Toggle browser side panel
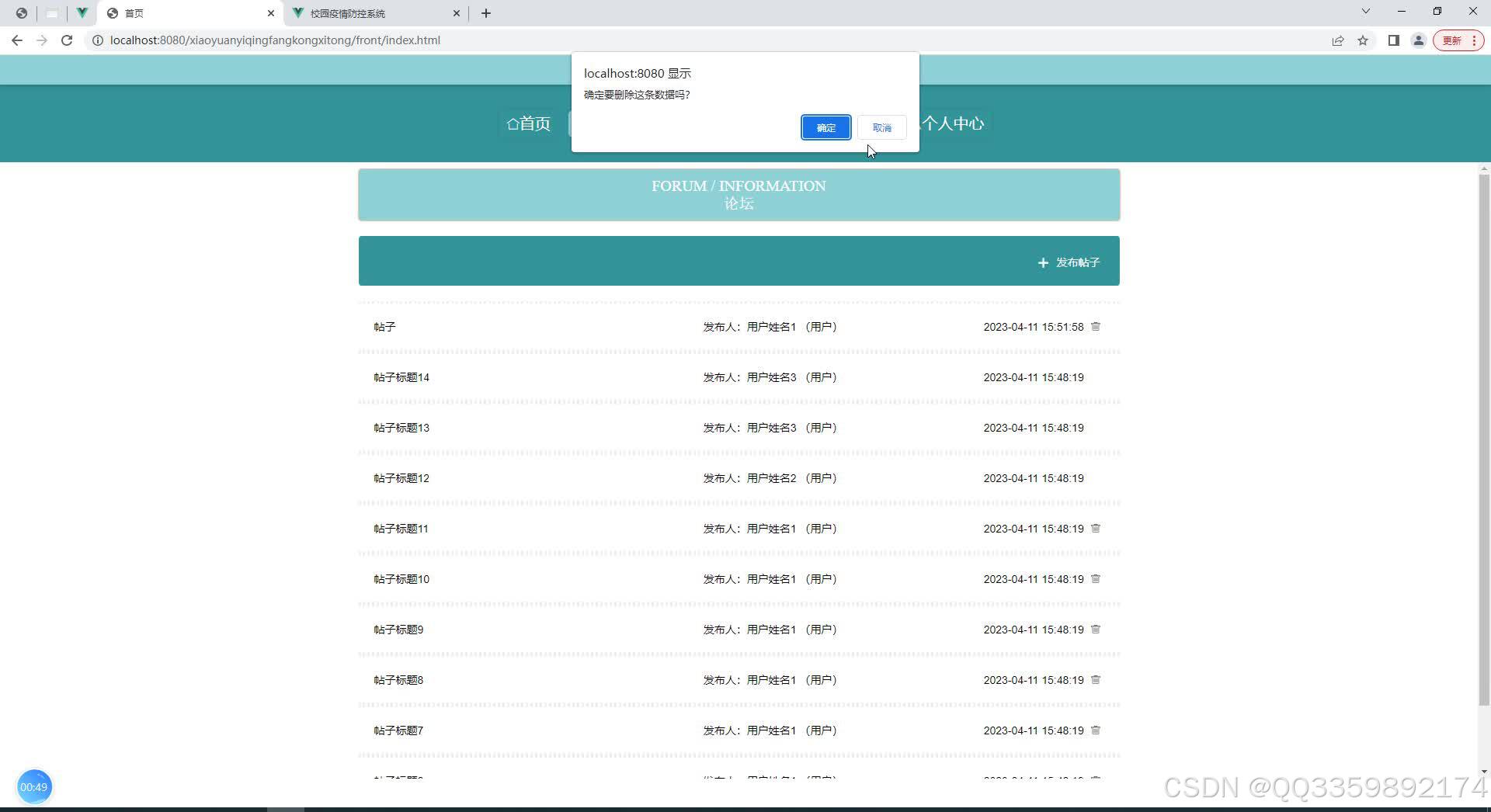This screenshot has height=812, width=1491. click(x=1394, y=40)
